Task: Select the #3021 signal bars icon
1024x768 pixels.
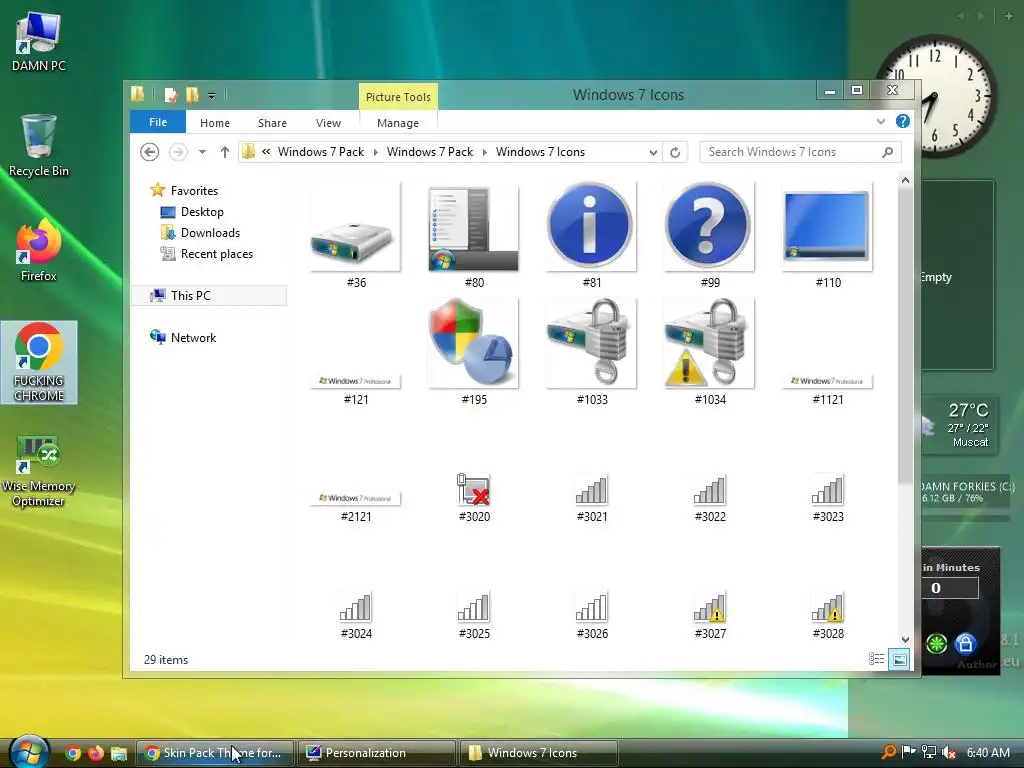Action: (x=591, y=490)
